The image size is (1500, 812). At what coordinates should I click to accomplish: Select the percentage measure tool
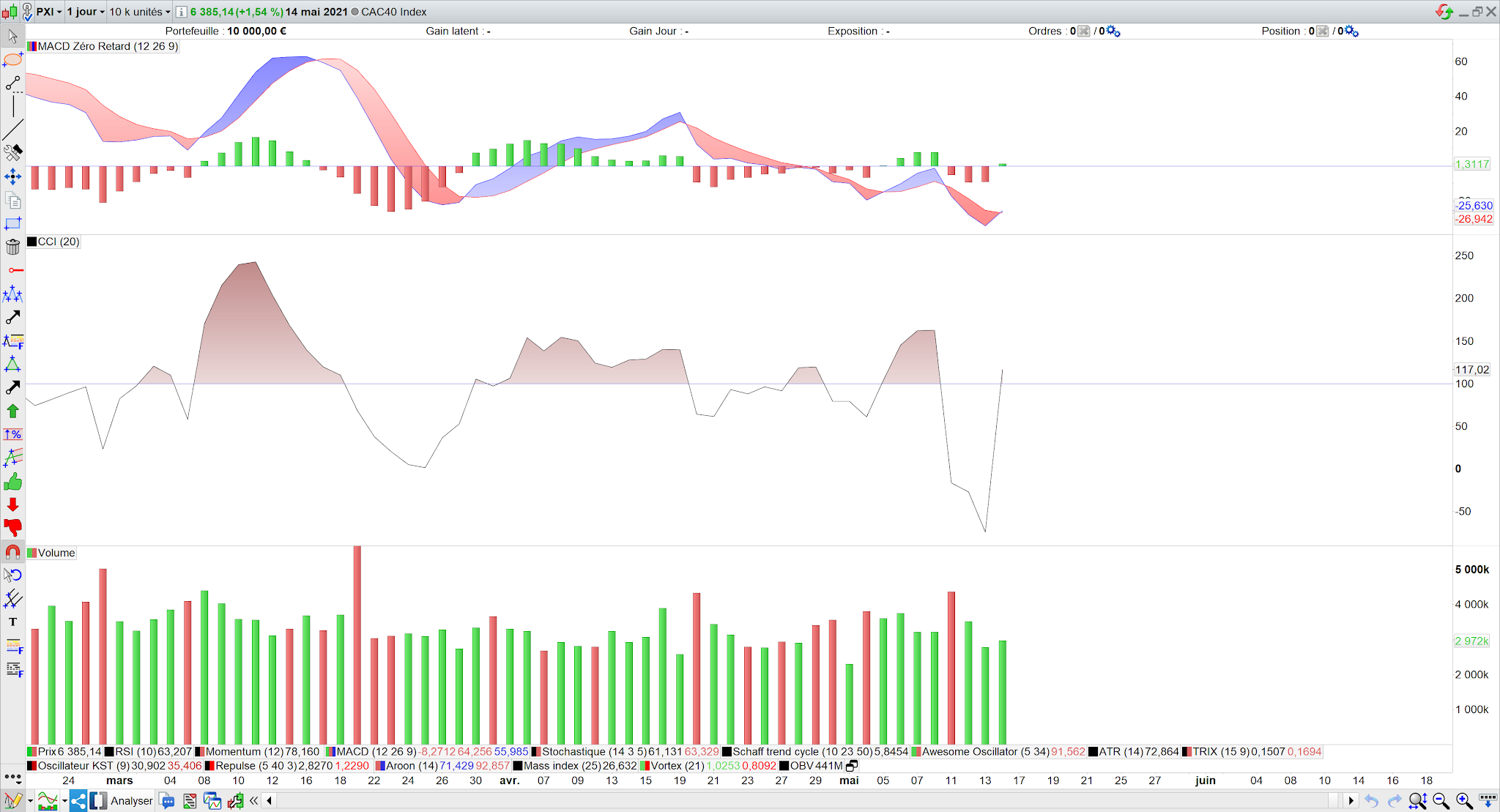12,434
